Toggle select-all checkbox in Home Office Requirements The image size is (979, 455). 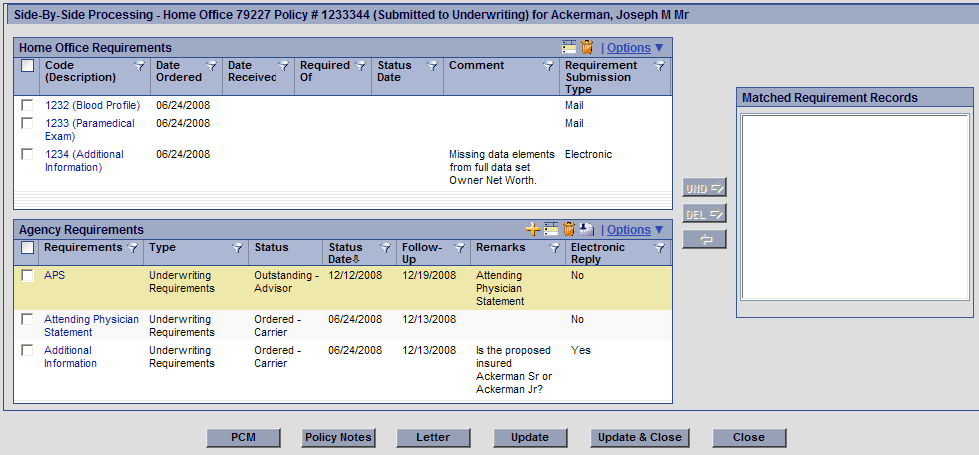pyautogui.click(x=27, y=66)
